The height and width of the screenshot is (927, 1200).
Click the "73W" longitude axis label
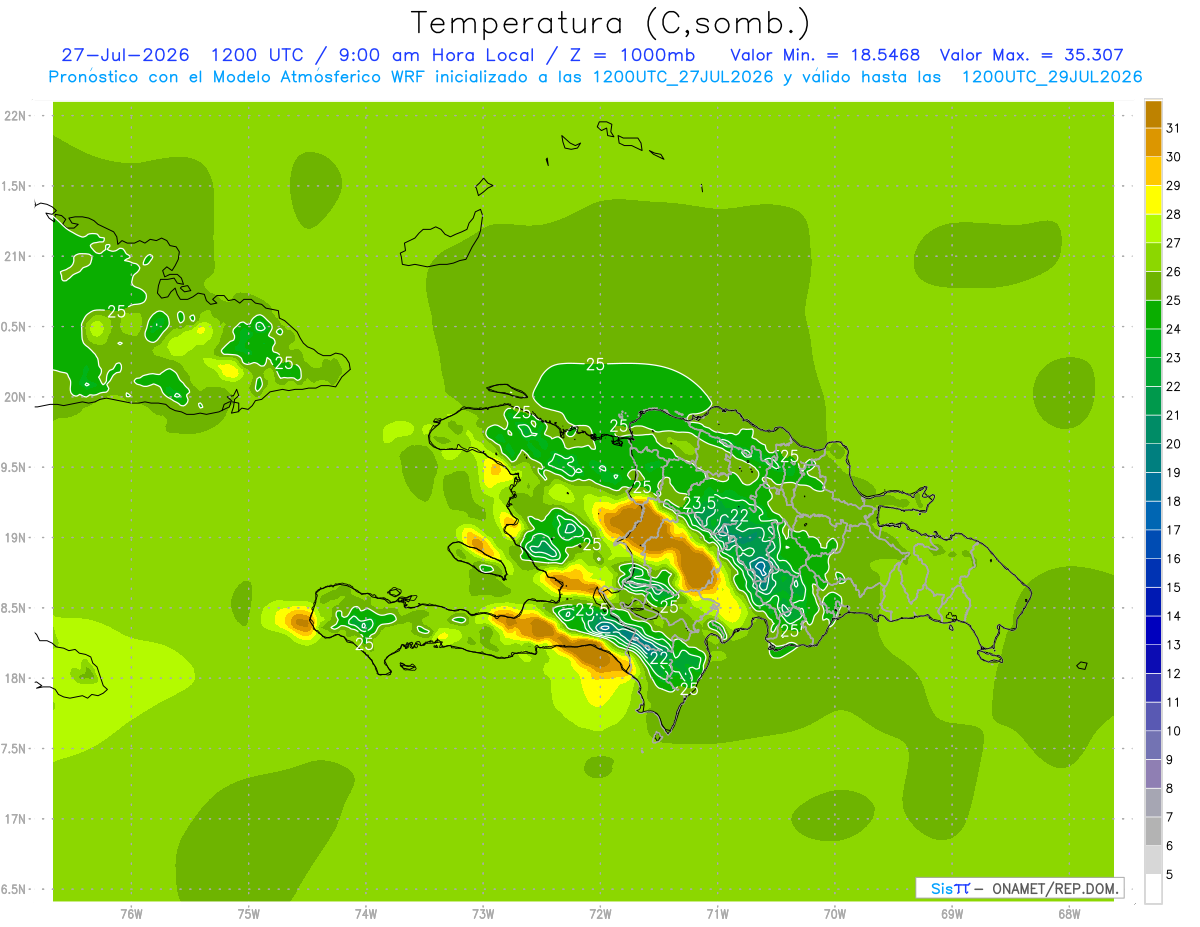tap(483, 914)
